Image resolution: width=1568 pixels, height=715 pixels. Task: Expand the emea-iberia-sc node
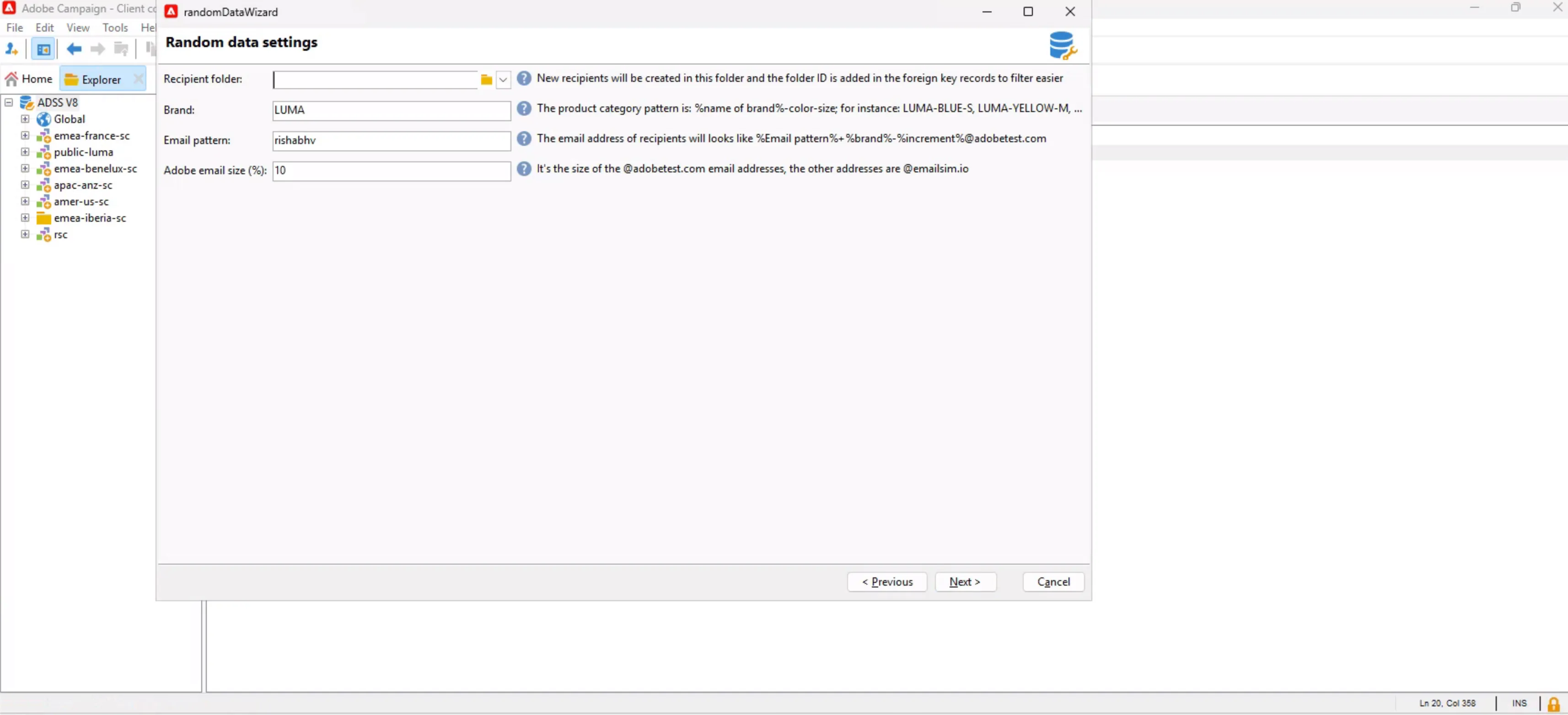click(25, 217)
